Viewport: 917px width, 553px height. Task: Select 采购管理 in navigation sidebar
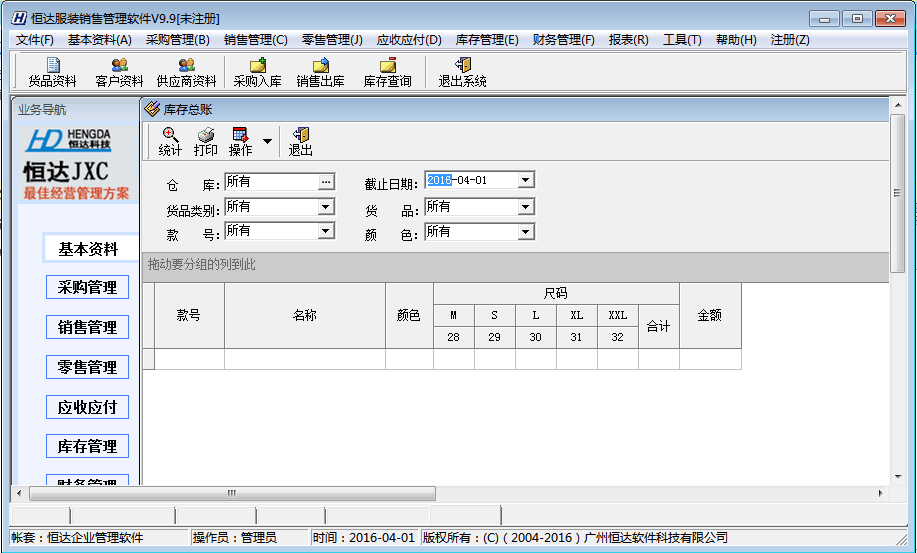(87, 288)
